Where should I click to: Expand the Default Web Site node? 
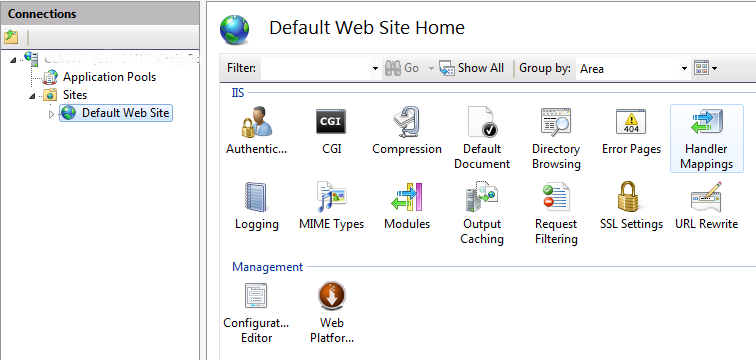[x=52, y=114]
